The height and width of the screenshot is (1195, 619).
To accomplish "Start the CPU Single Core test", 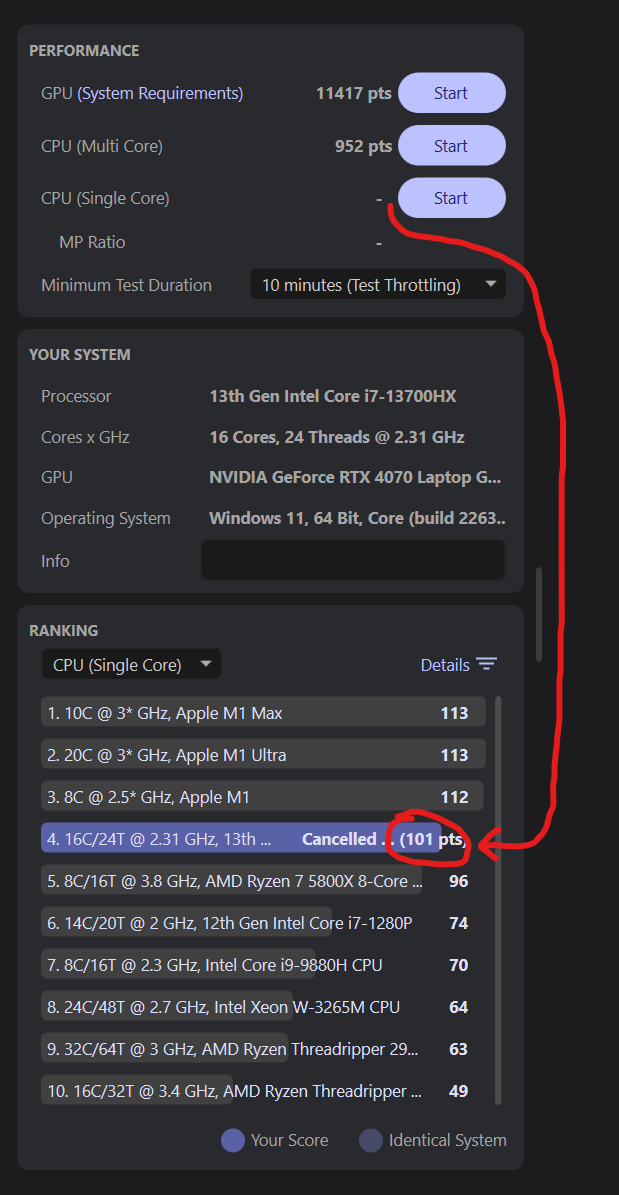I will click(451, 198).
